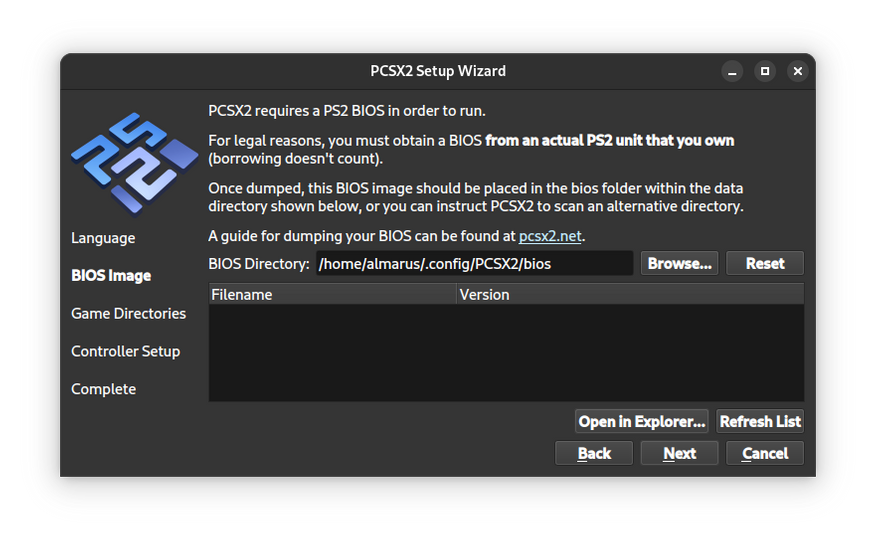The image size is (877, 544).
Task: Click the Browse... button for BIOS directory
Action: 680,263
